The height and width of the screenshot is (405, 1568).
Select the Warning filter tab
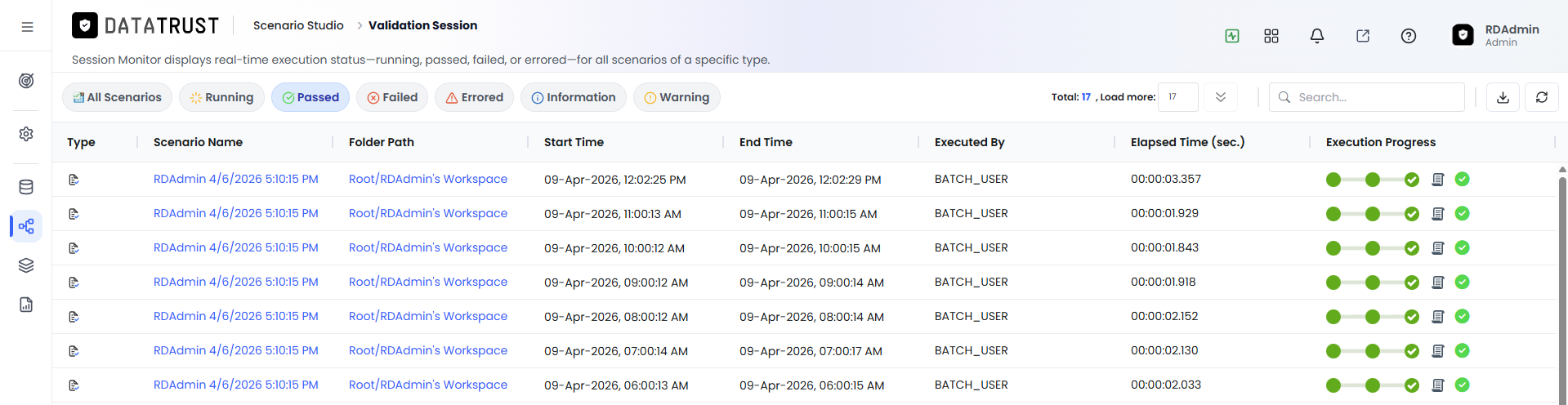(x=677, y=97)
